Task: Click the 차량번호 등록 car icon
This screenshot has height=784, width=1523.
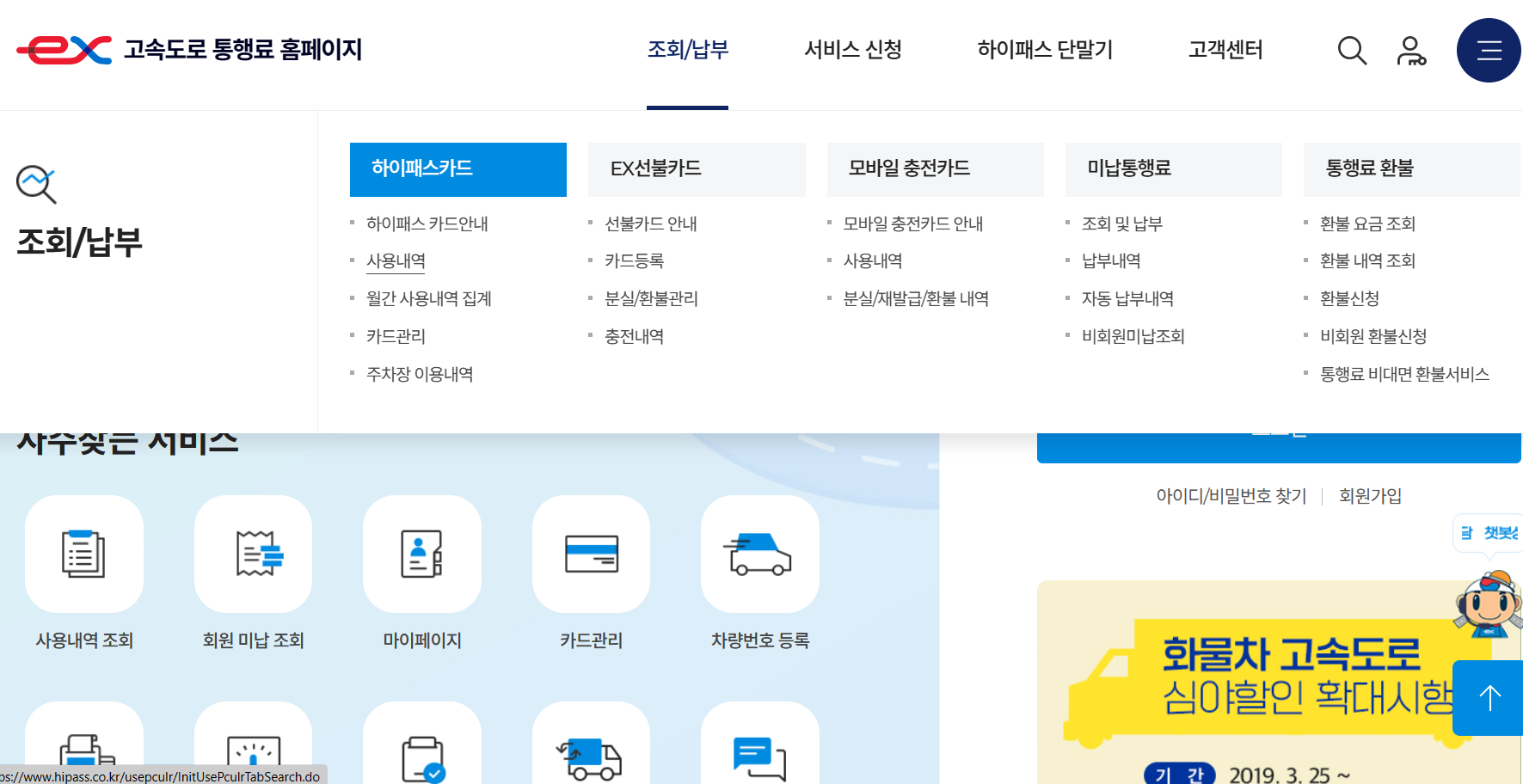Action: click(759, 554)
